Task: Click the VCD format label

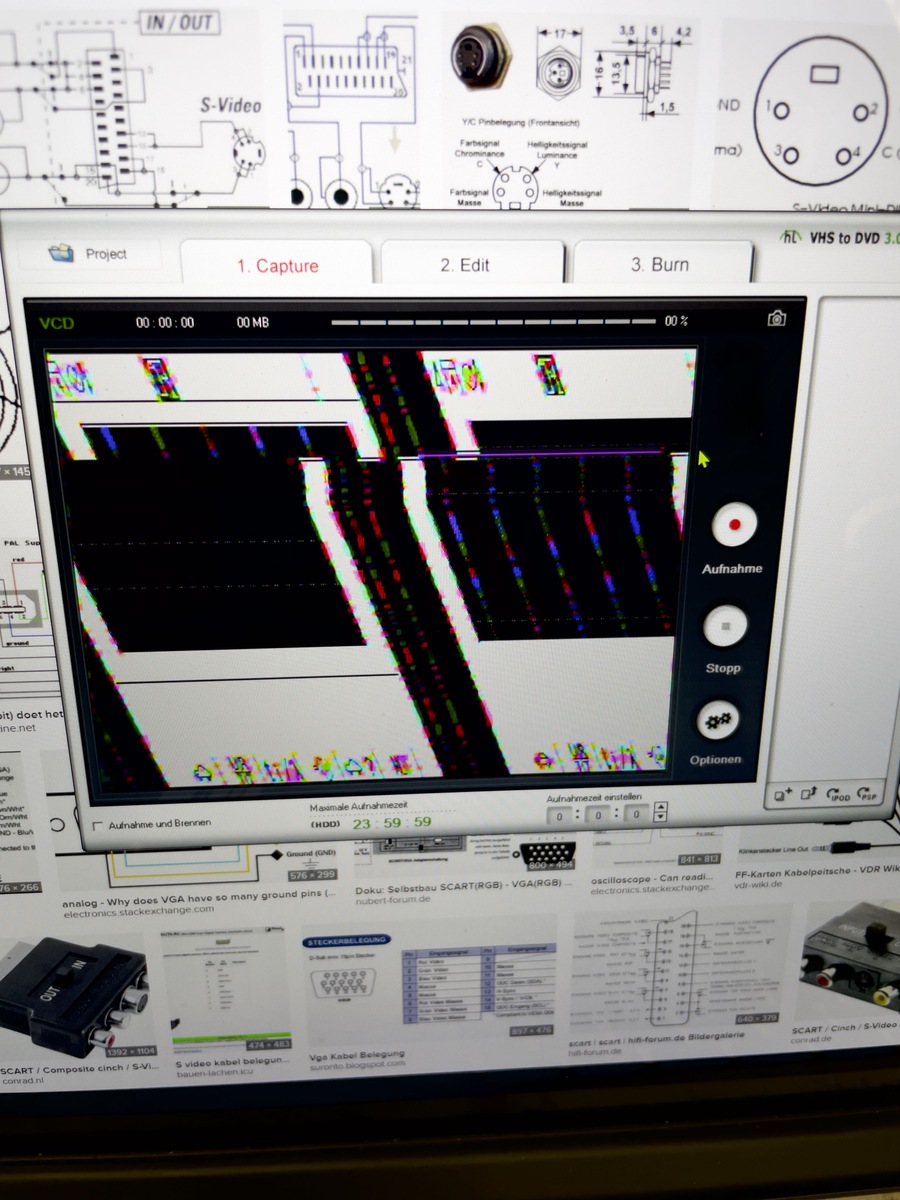Action: coord(56,323)
